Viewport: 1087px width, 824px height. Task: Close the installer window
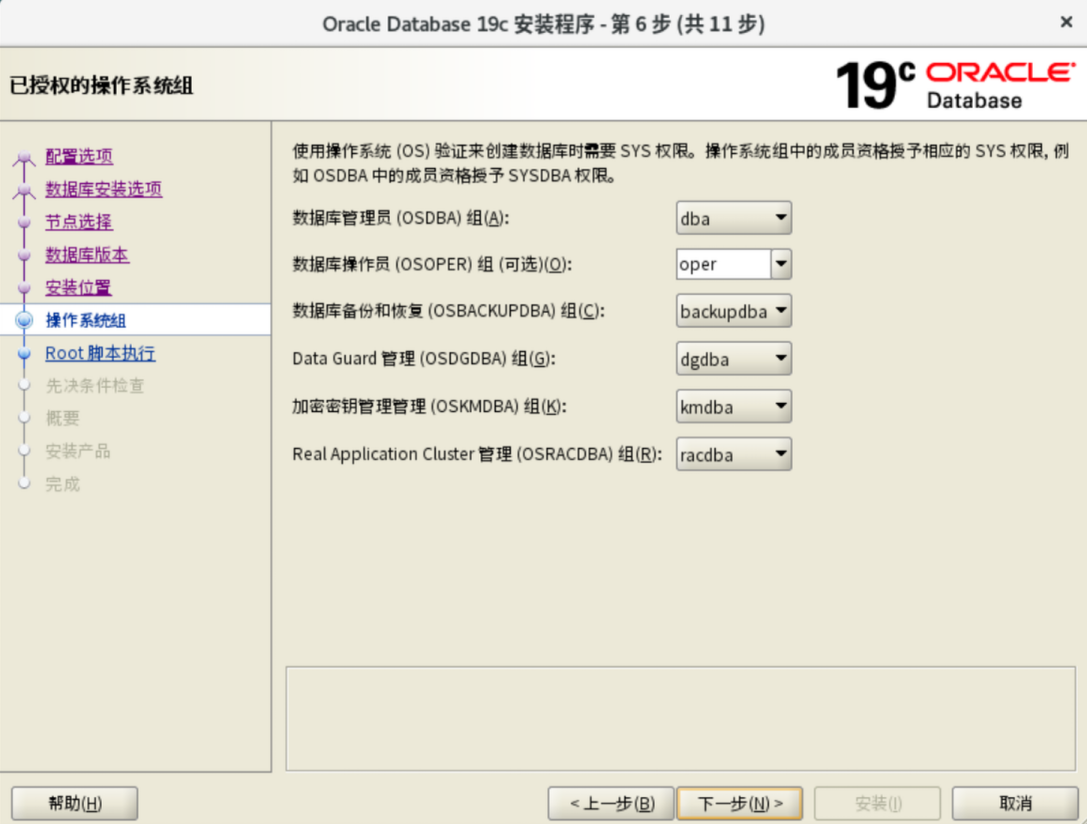coord(1066,22)
